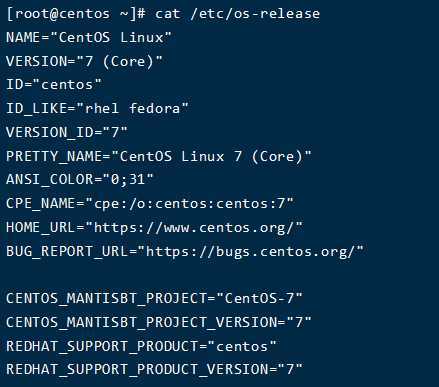This screenshot has height=387, width=439.
Task: Click the cat /etc/os-release command text
Action: [x=237, y=14]
